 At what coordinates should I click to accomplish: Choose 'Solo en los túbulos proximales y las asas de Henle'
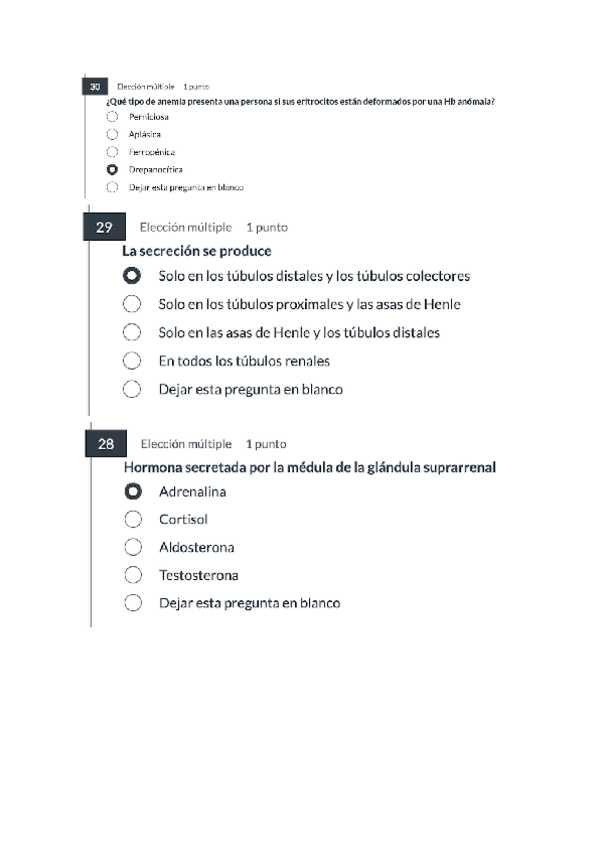click(131, 304)
